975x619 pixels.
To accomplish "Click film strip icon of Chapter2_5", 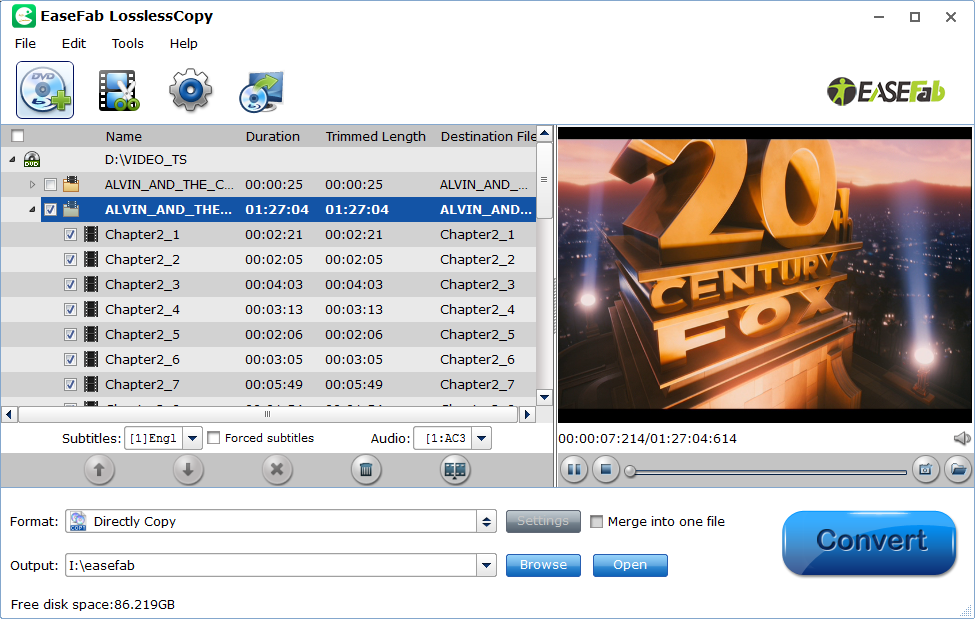I will tap(91, 334).
